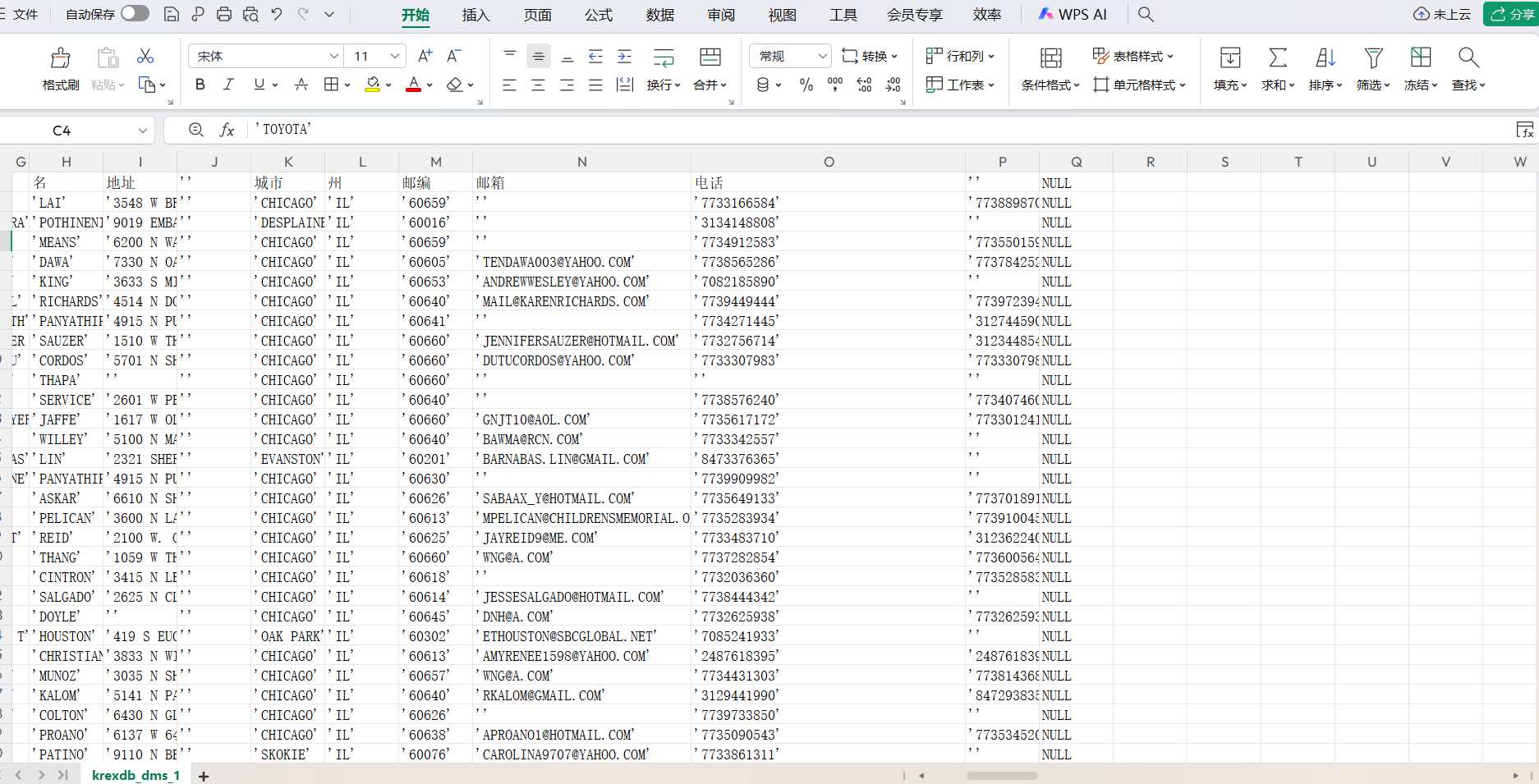Toggle Italic formatting
The height and width of the screenshot is (784, 1539).
tap(228, 85)
